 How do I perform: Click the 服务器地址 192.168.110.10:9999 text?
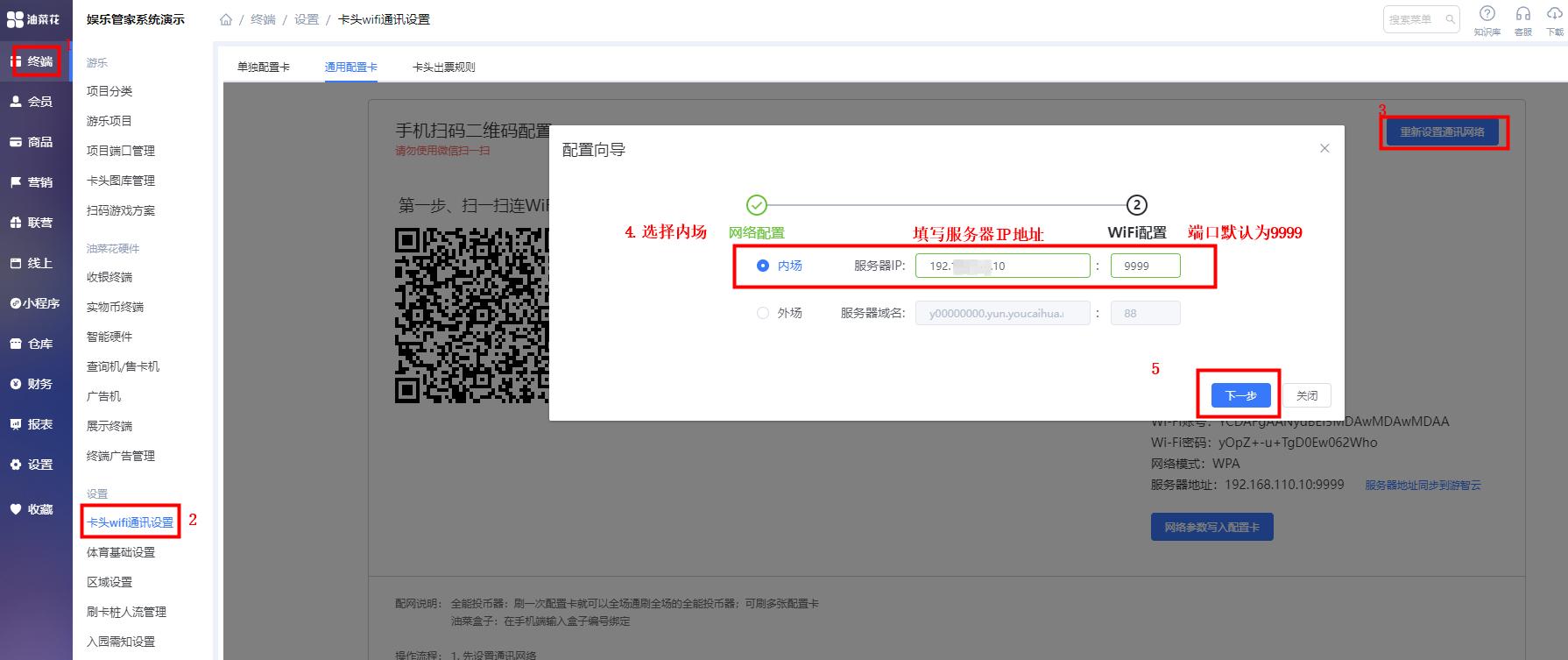pos(1247,485)
